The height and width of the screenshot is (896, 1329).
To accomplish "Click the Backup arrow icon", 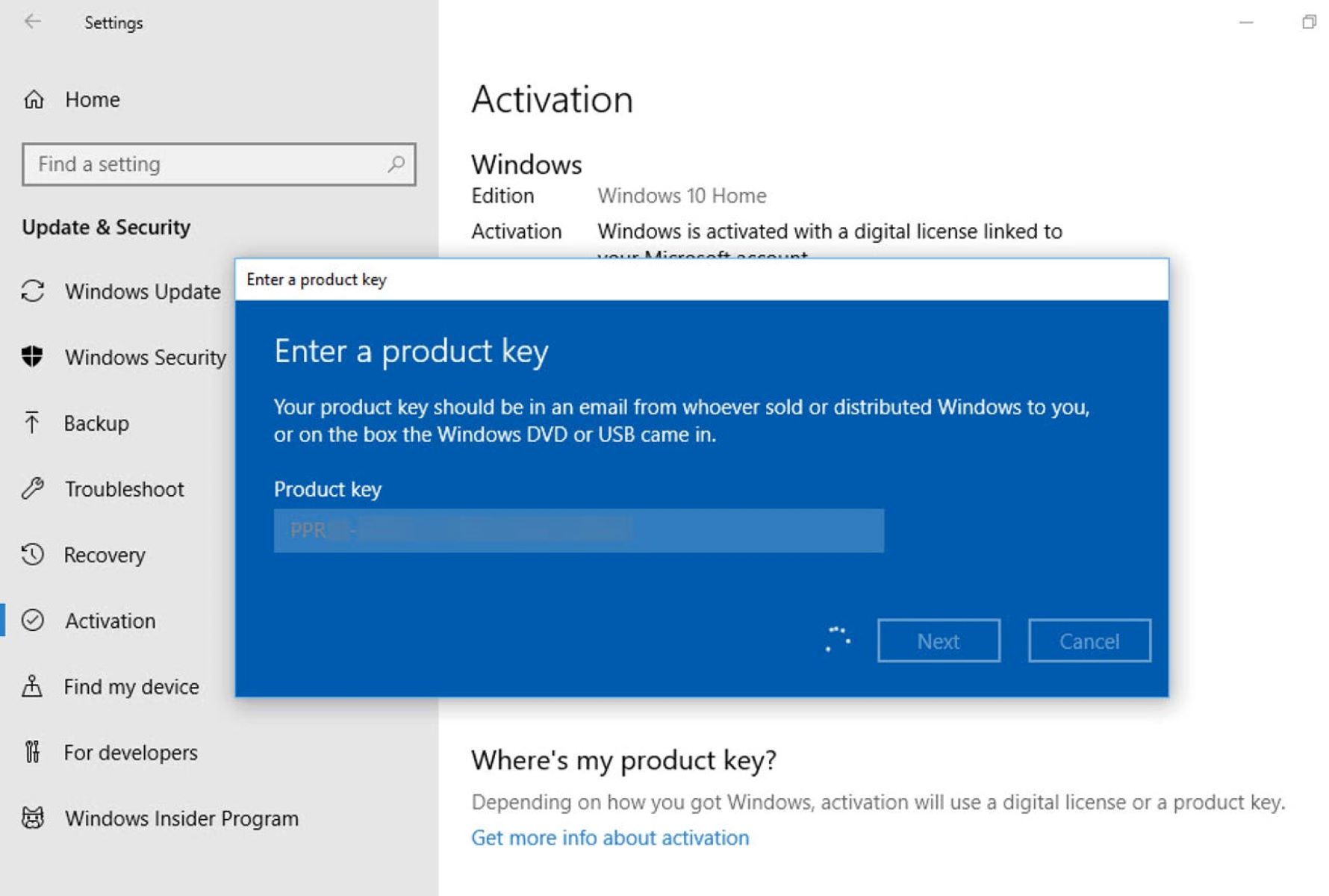I will (x=32, y=423).
